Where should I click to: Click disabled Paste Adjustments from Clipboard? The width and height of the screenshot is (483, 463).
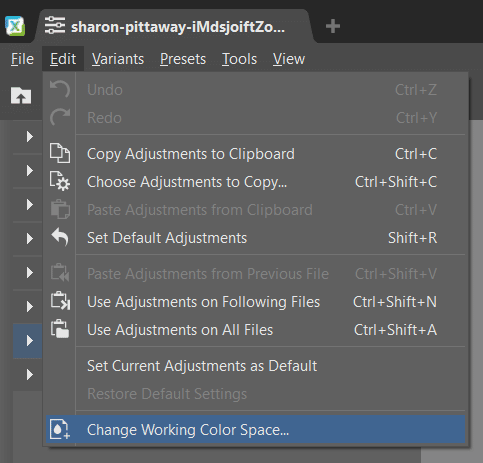tap(256, 210)
